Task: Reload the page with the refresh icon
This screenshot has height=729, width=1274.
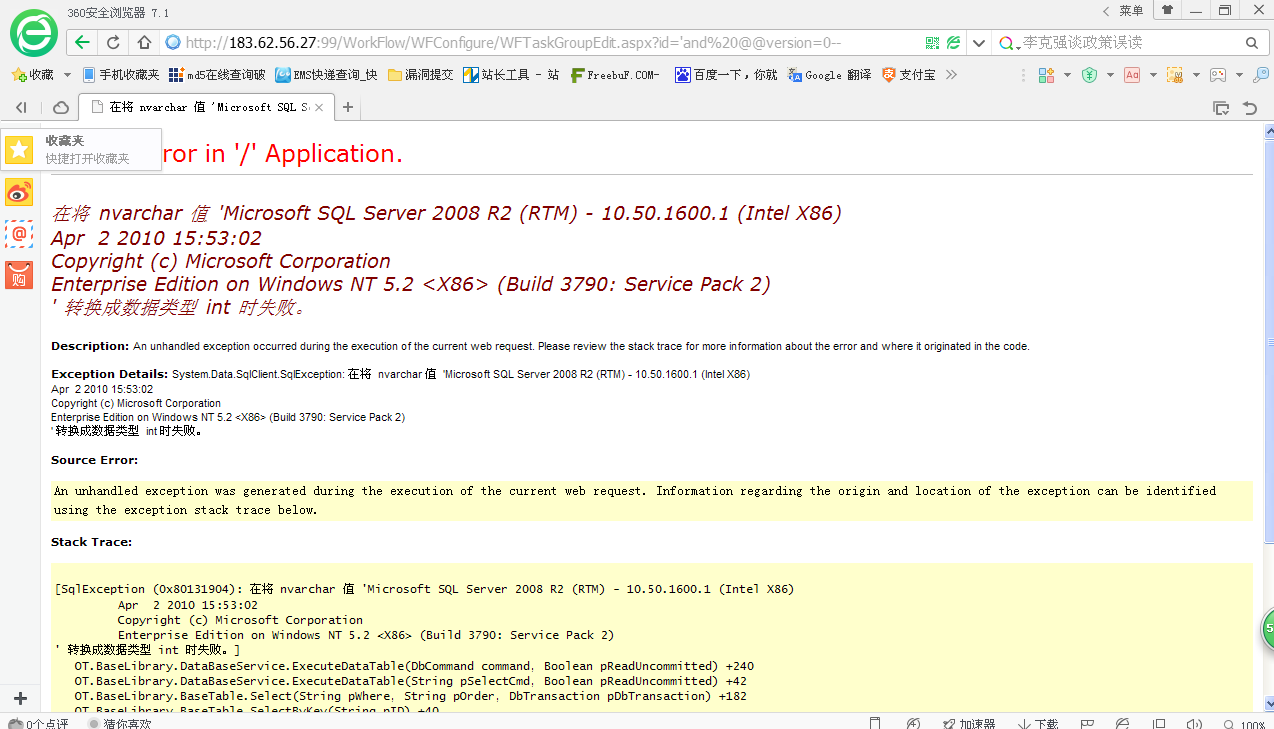Action: [x=113, y=43]
